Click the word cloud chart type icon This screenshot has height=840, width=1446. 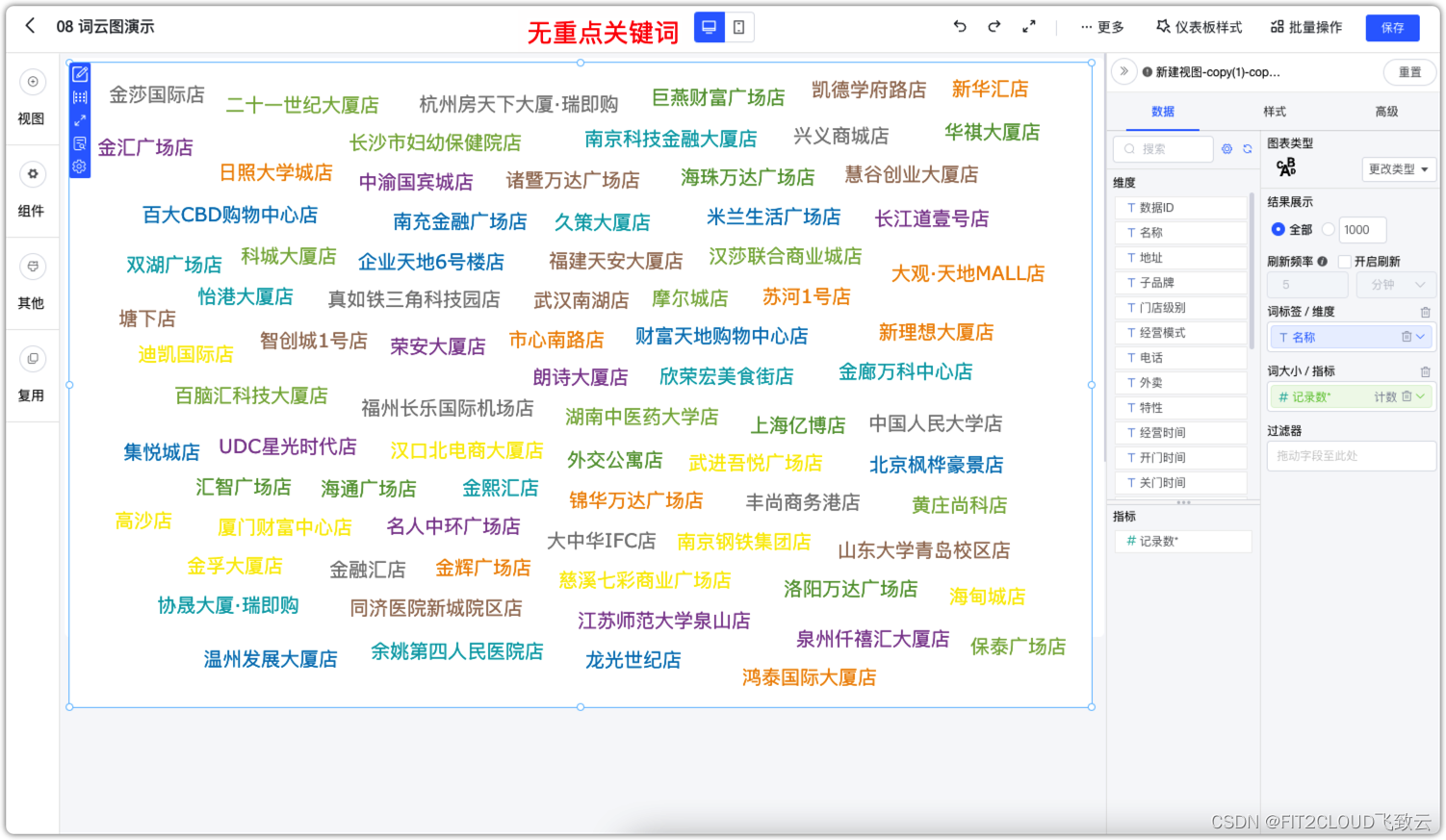pyautogui.click(x=1286, y=168)
